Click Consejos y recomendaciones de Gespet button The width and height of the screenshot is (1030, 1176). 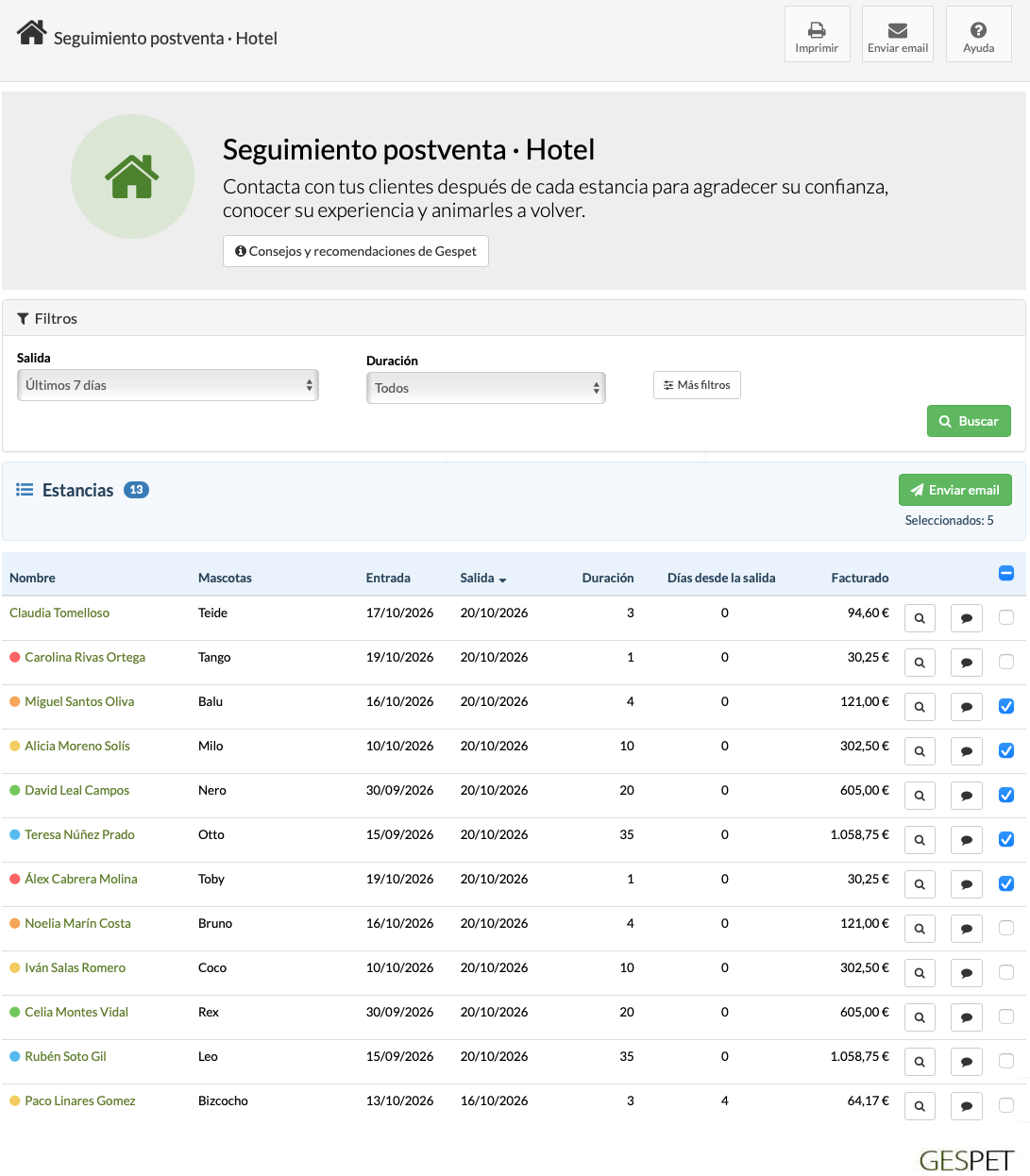click(356, 251)
